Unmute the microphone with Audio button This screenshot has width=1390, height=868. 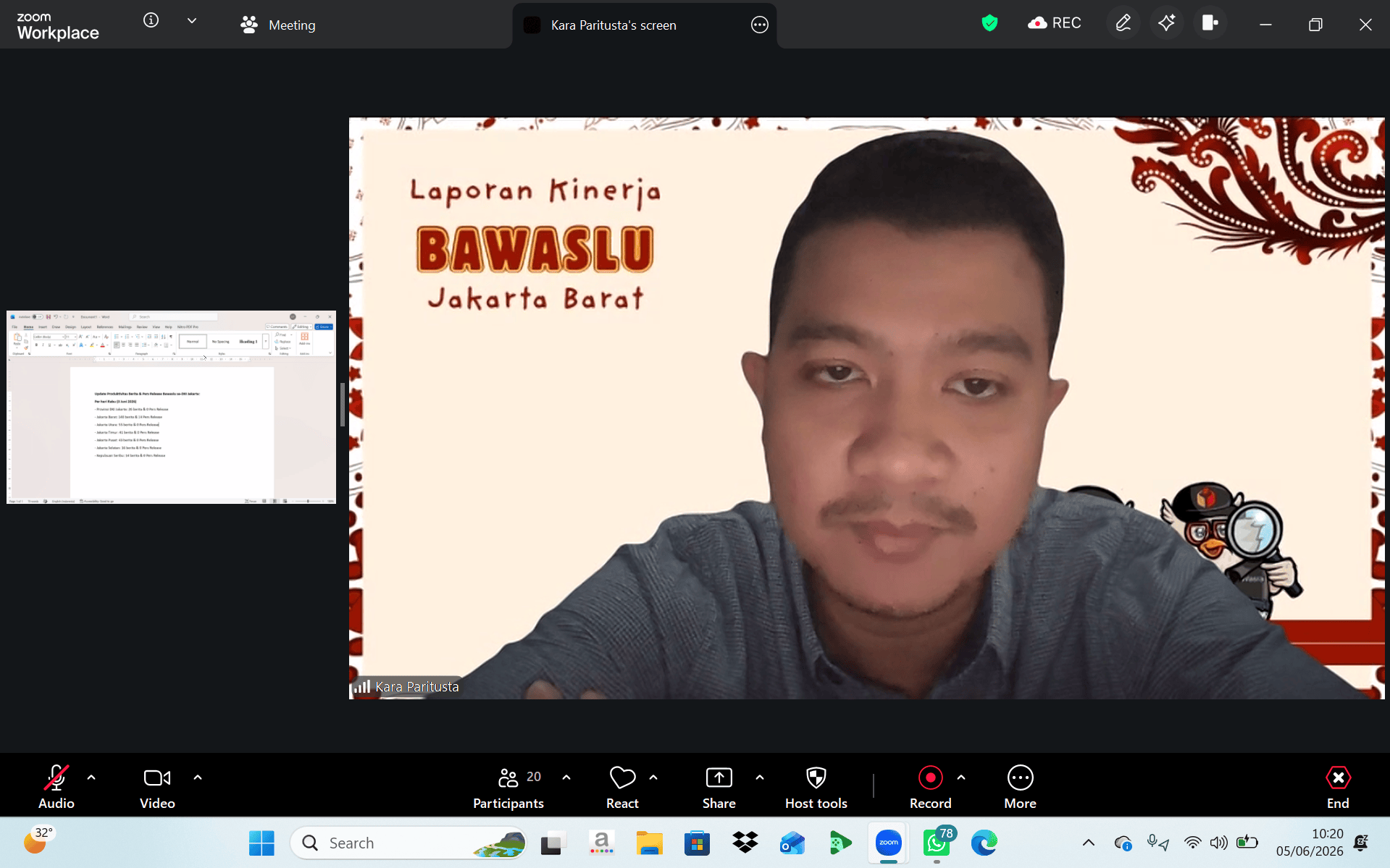tap(56, 787)
